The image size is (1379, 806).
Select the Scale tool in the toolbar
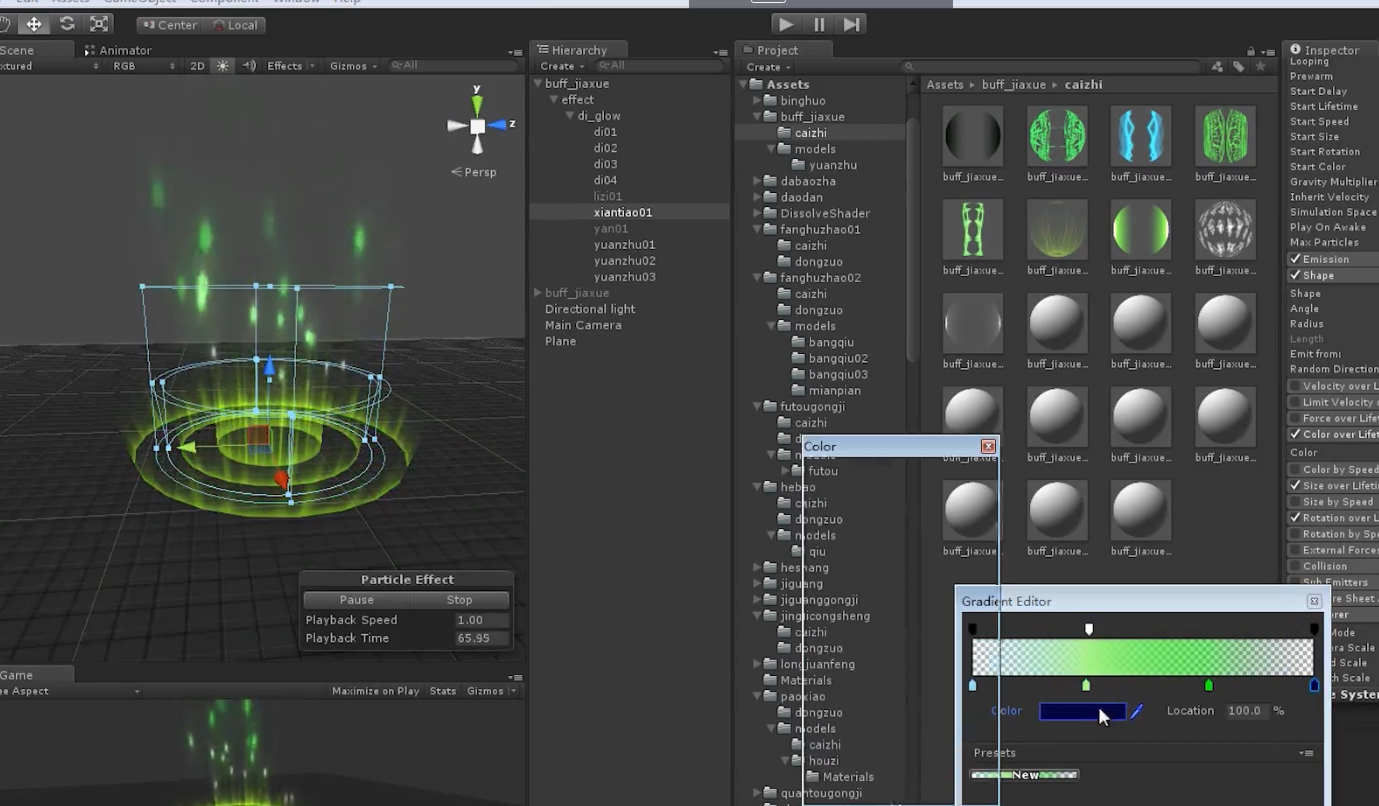coord(99,24)
